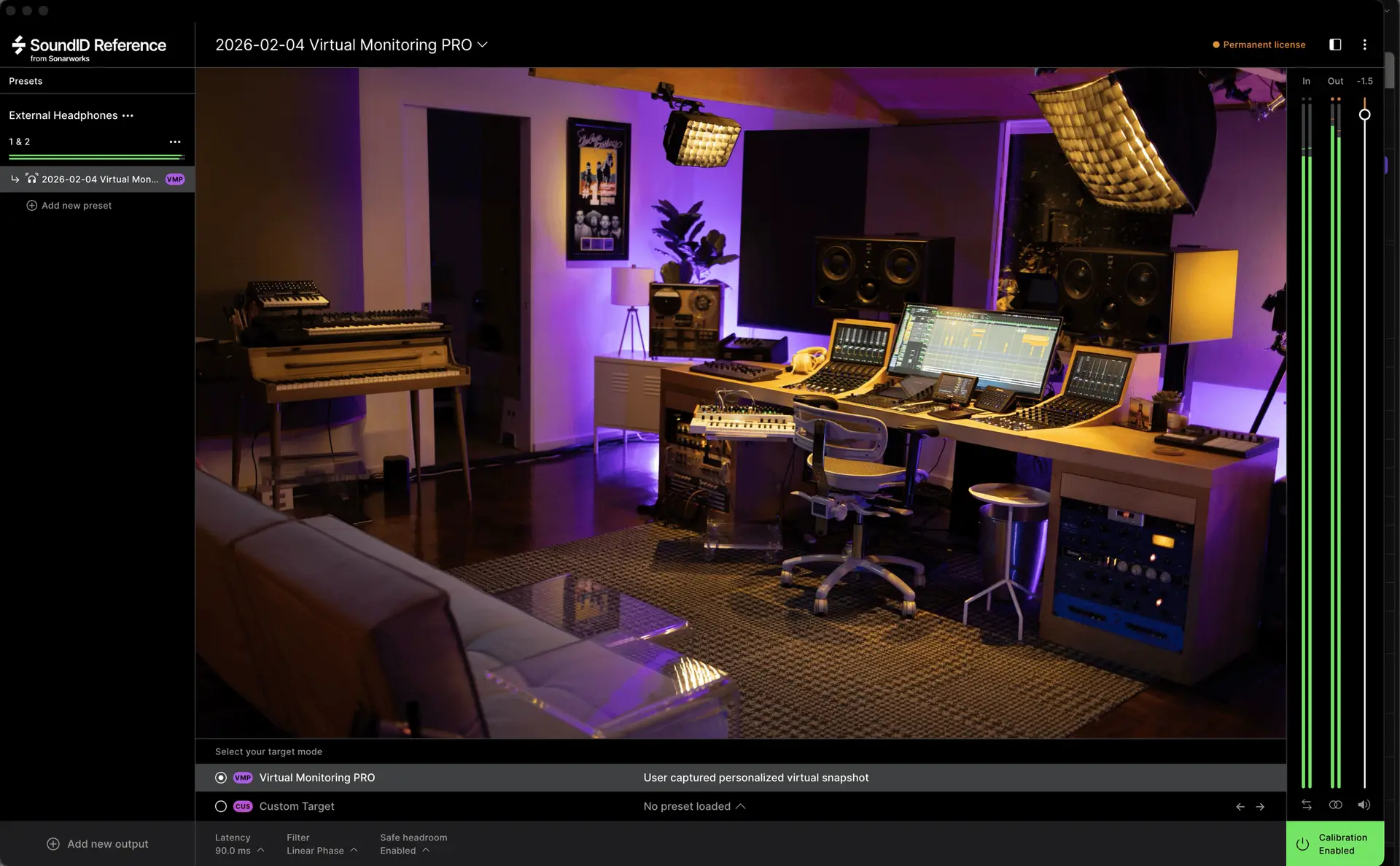Mute output with the speaker icon
This screenshot has width=1400, height=866.
pos(1364,805)
